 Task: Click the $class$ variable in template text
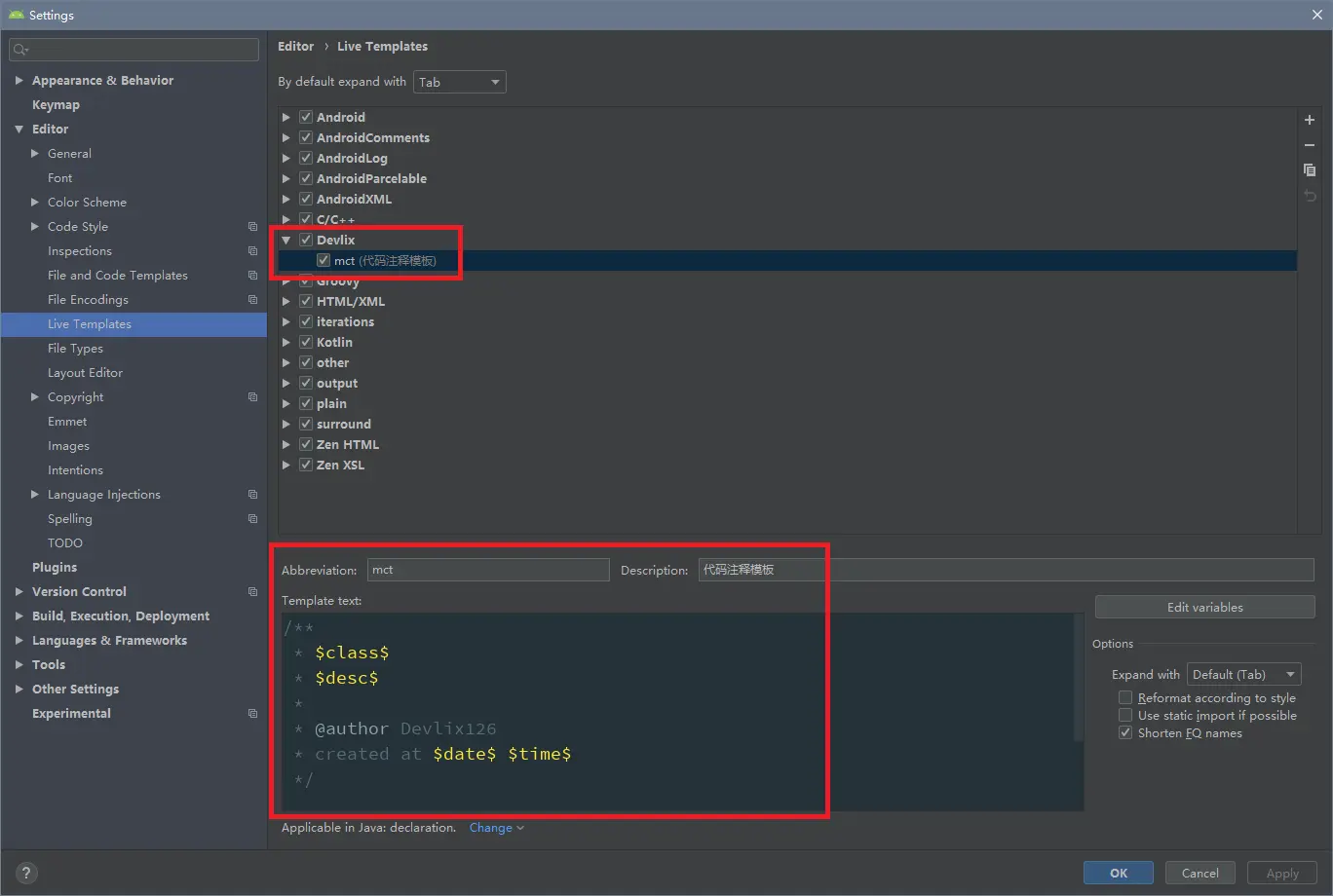(x=352, y=653)
